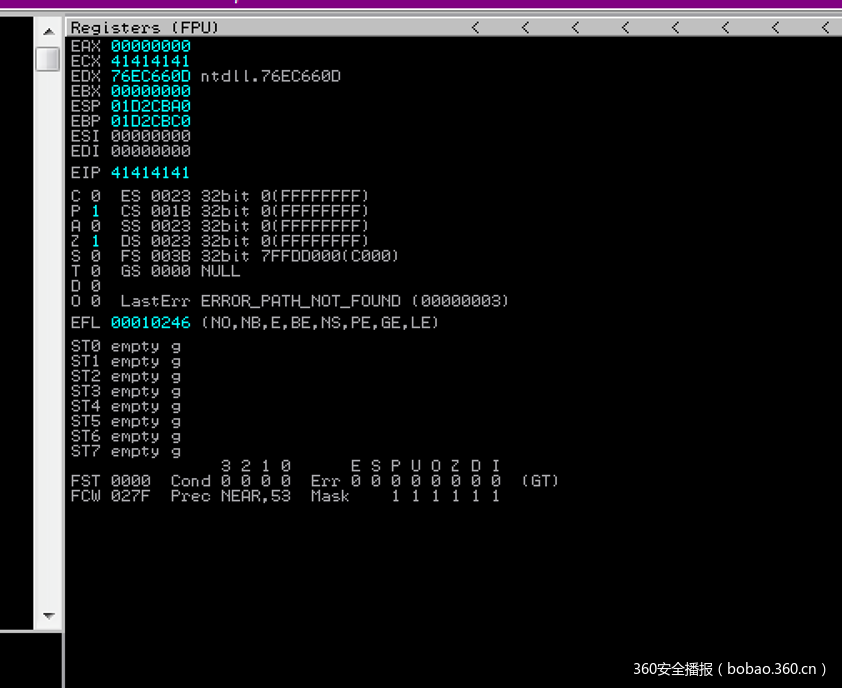Select the ESP register value 01D2CBA0
842x688 pixels.
tap(150, 106)
